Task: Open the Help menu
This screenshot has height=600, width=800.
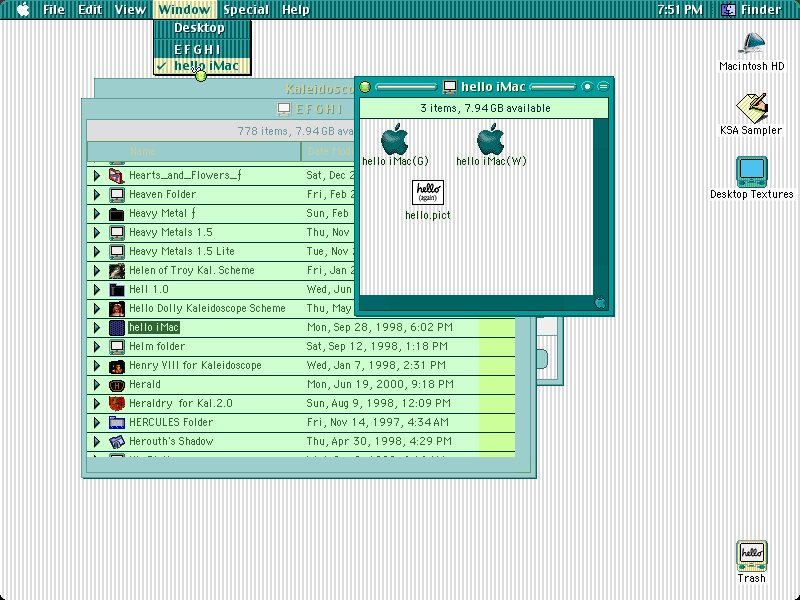Action: [x=295, y=10]
